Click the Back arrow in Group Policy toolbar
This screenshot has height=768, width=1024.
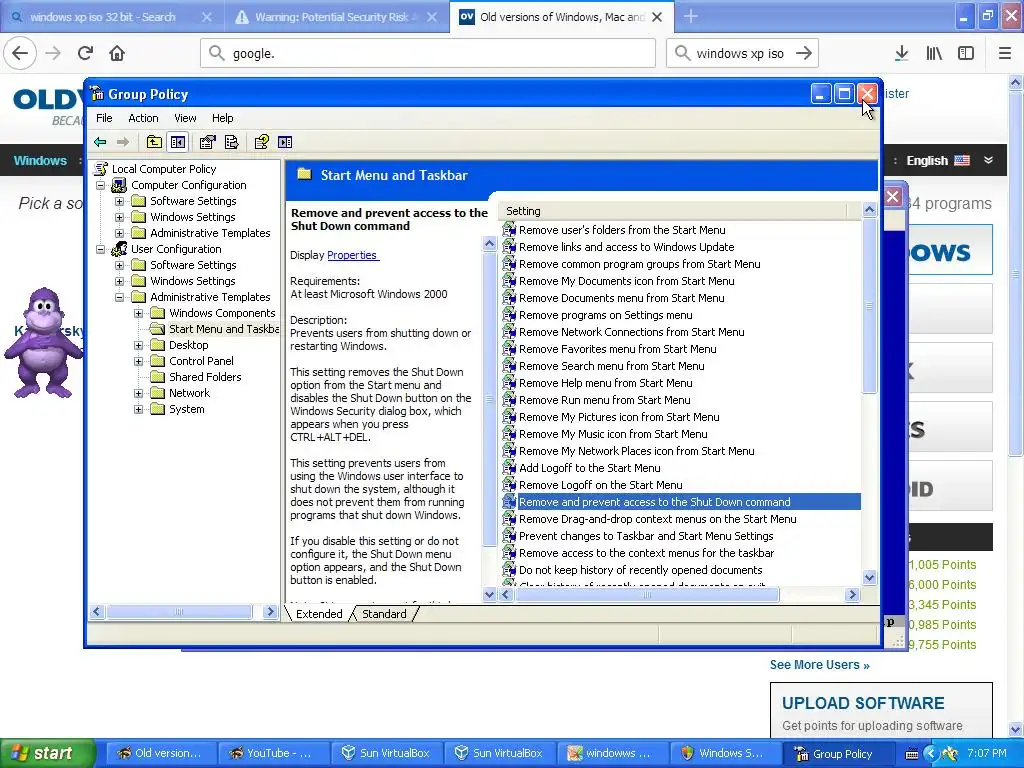(100, 142)
